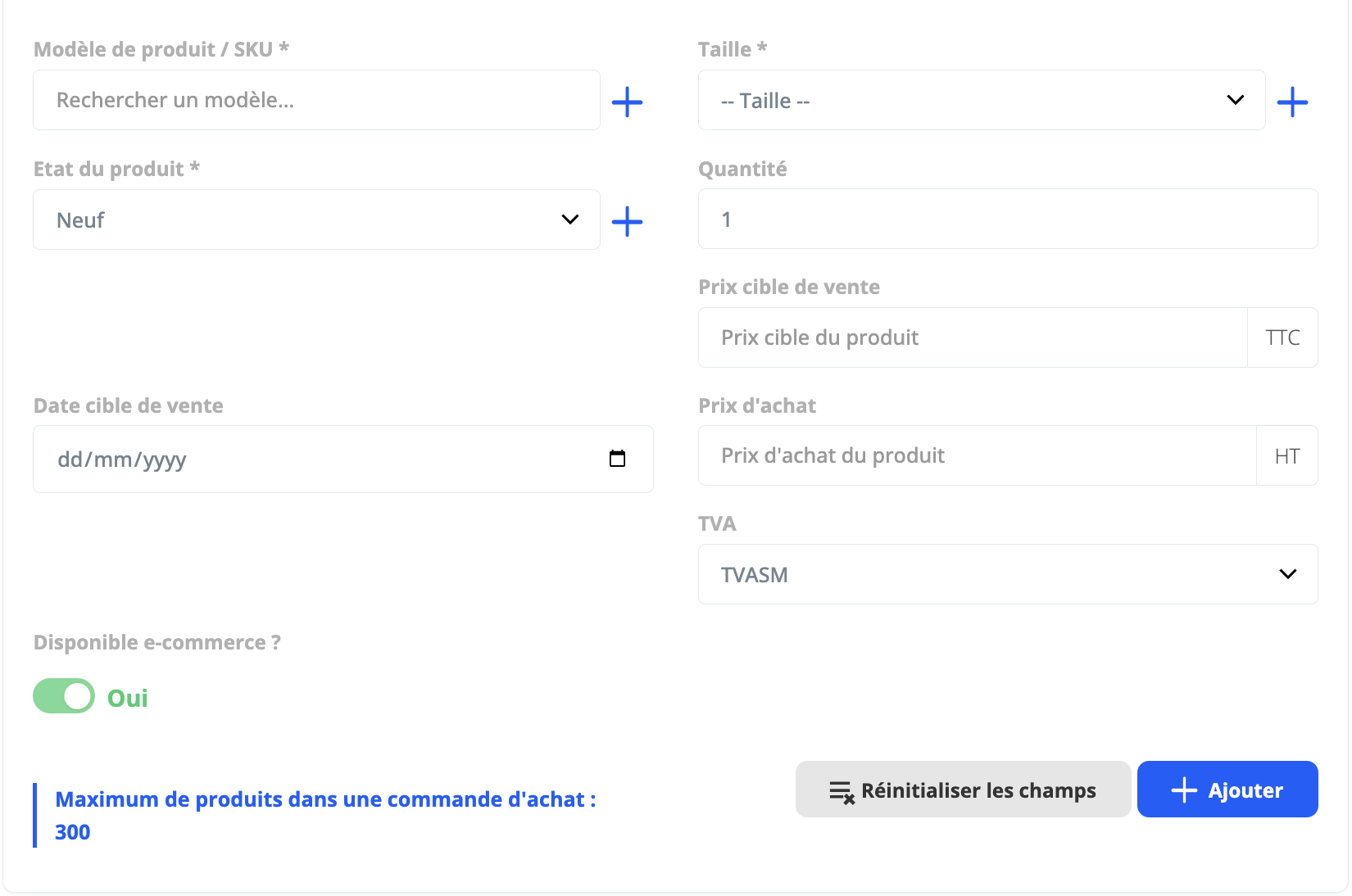Screen dimensions: 1352x896
Task: Focus the Rechercher un modèle search field
Action: 316,100
